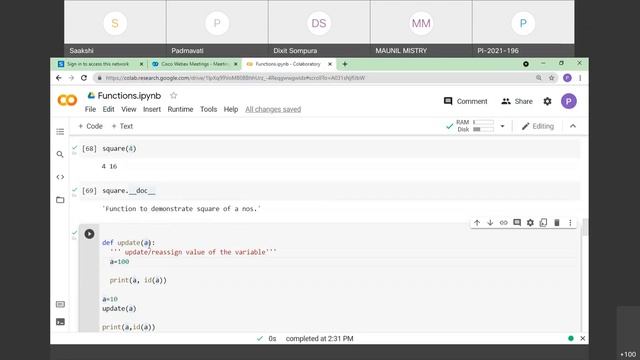The width and height of the screenshot is (640, 360).
Task: Go back in browser history
Action: 59,78
